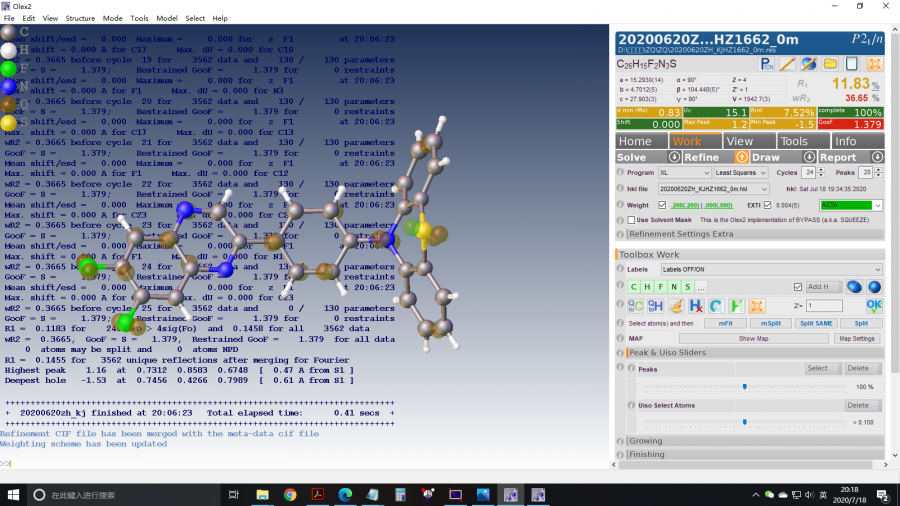Switch to the View tab
The width and height of the screenshot is (900, 506).
click(x=738, y=141)
